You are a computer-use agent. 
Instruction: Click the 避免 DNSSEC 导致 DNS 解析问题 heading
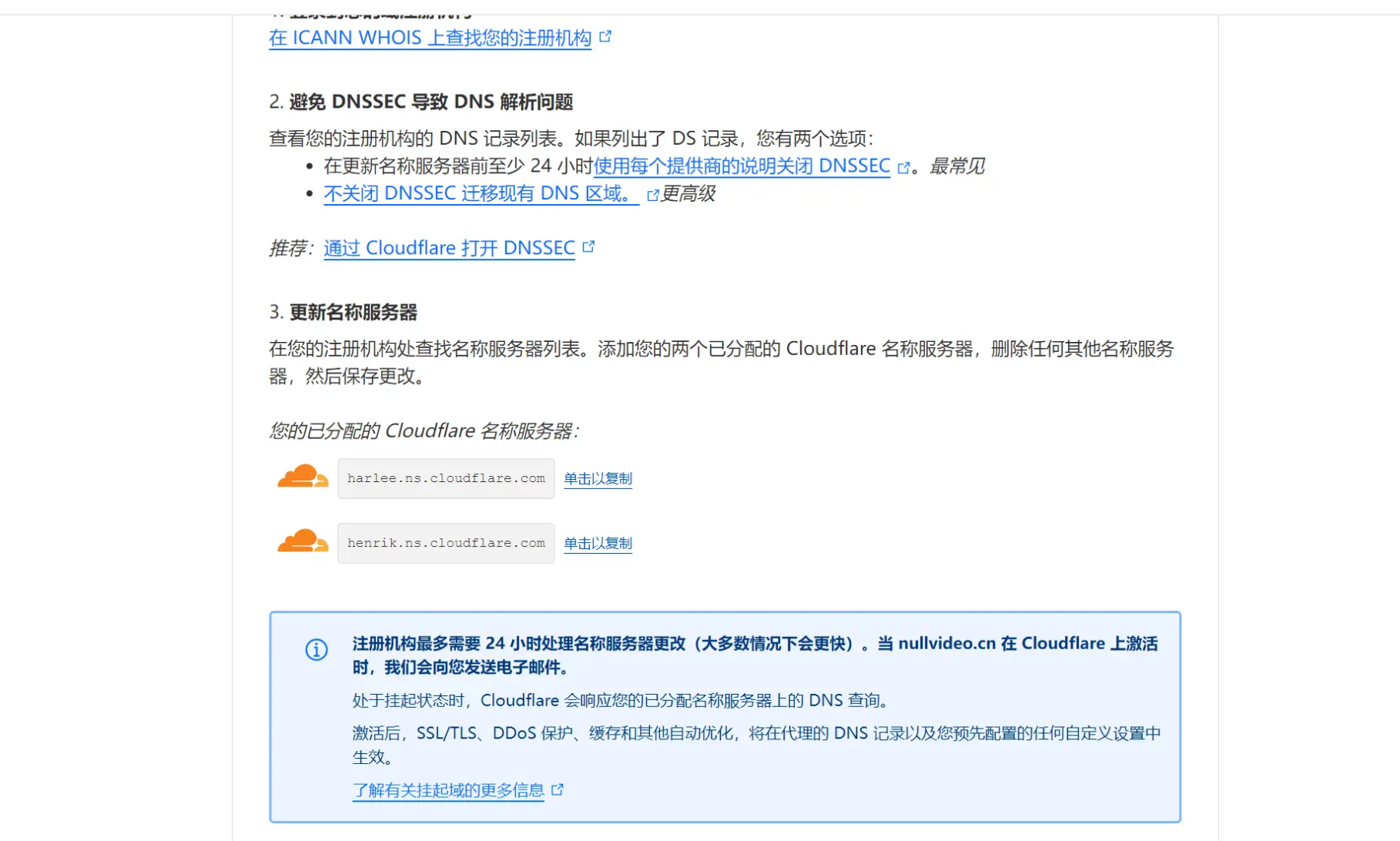pyautogui.click(x=430, y=102)
